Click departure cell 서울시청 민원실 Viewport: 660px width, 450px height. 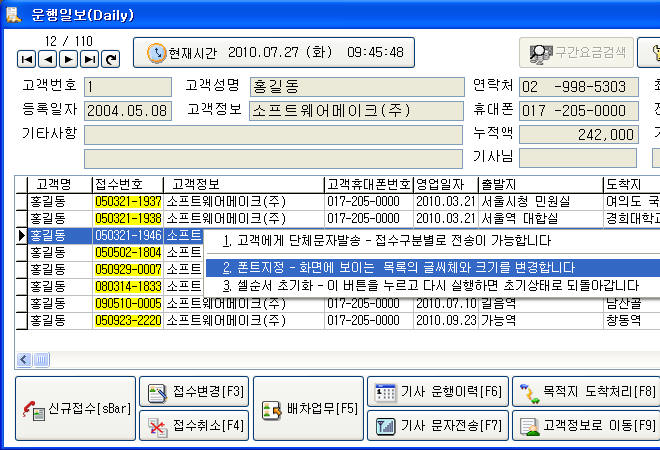[x=540, y=202]
